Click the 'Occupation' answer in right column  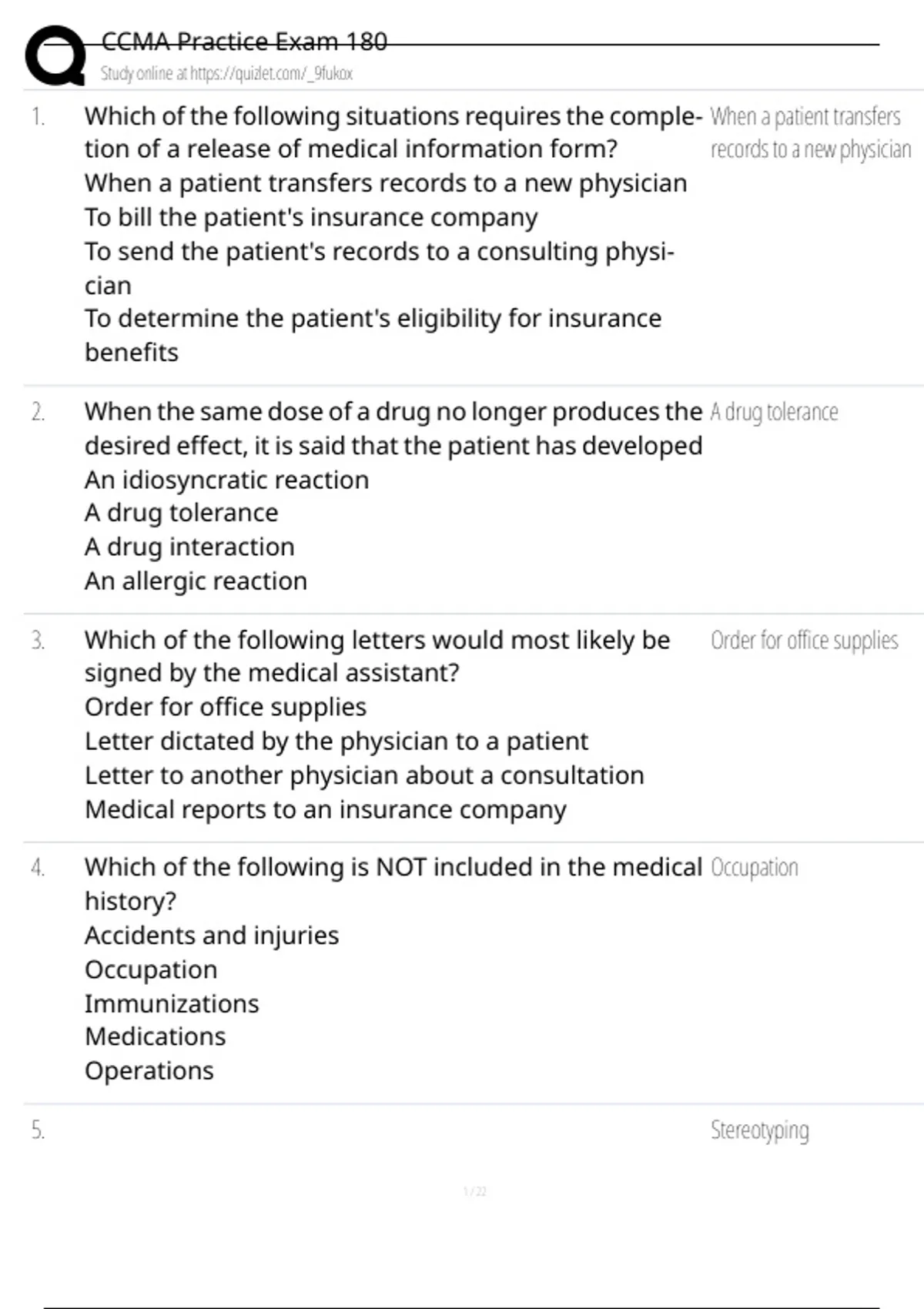[754, 868]
